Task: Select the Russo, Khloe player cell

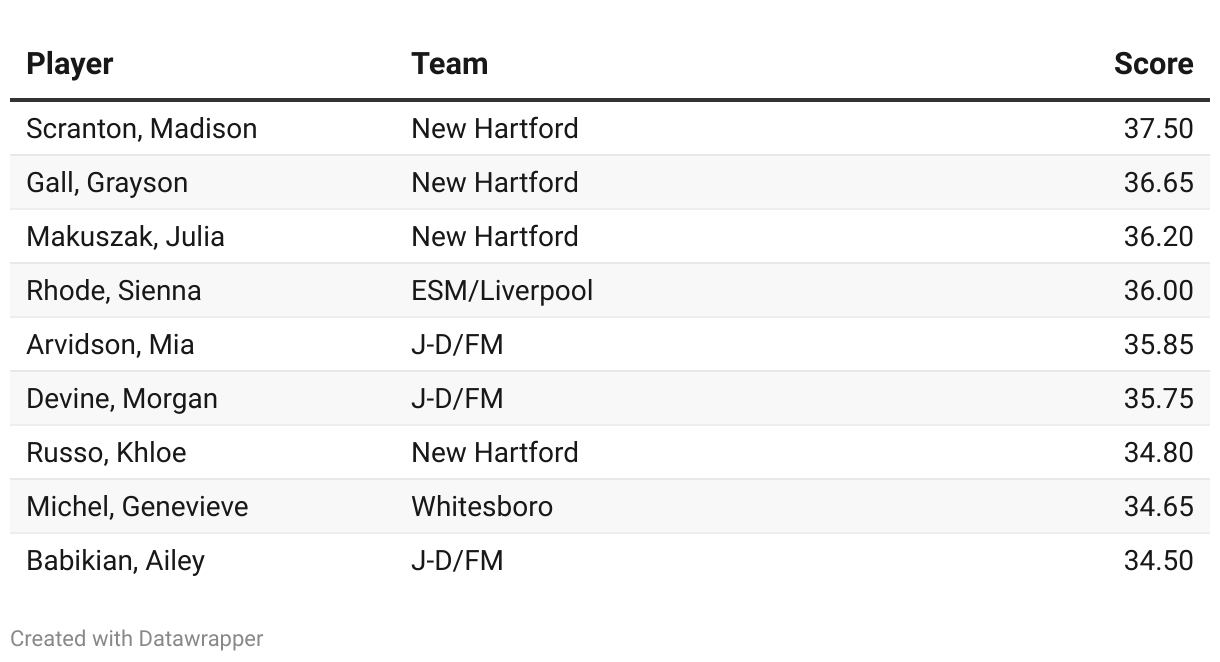Action: click(107, 453)
